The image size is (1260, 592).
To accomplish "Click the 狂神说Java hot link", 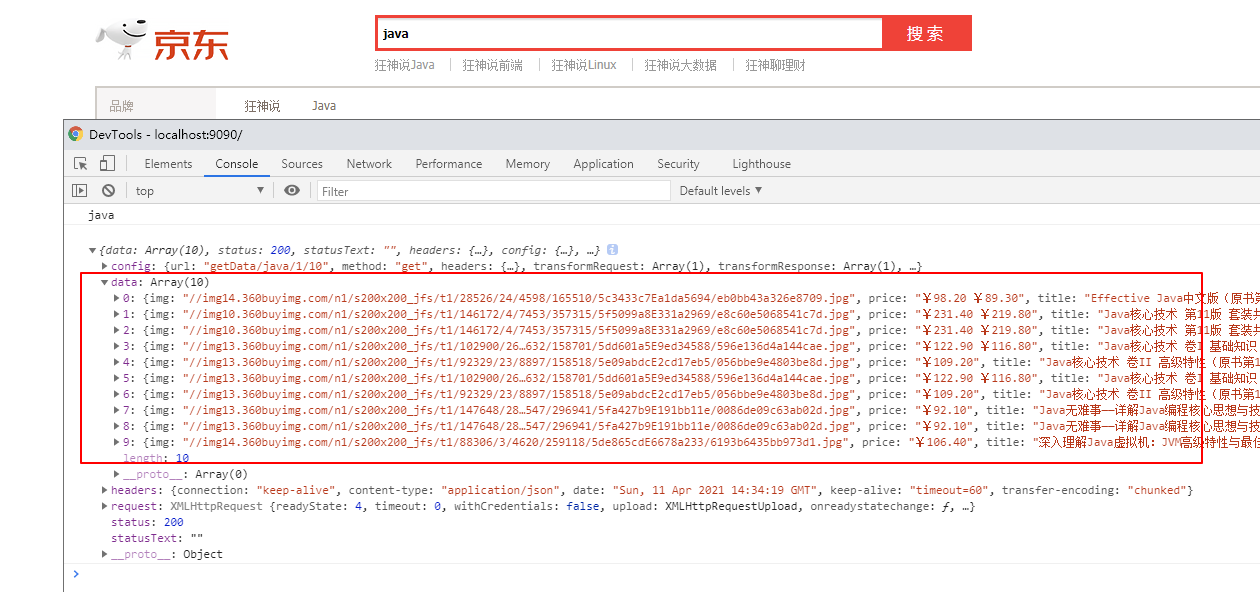I will click(405, 65).
